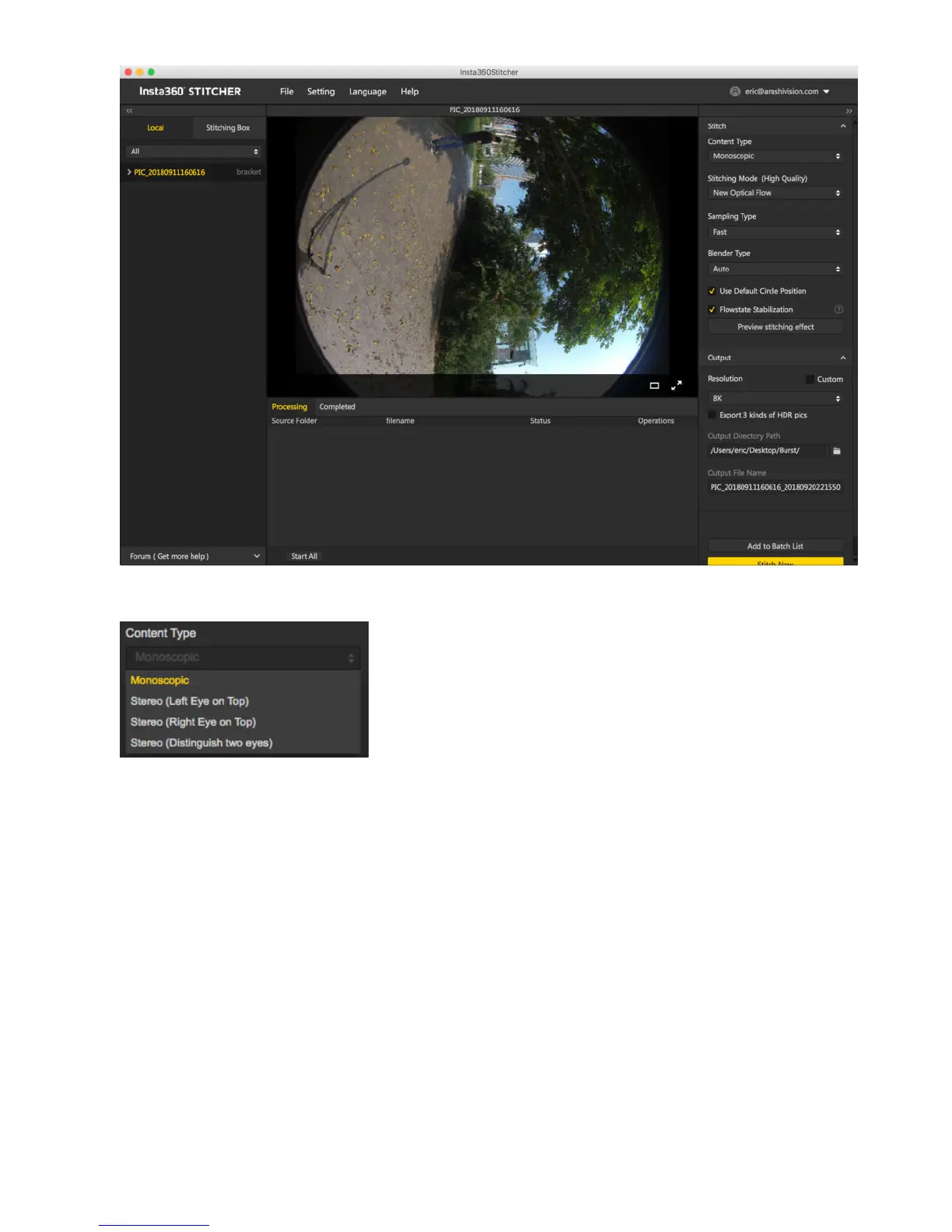This screenshot has width=952, height=1232.
Task: Click the Output File Name field
Action: pos(775,488)
